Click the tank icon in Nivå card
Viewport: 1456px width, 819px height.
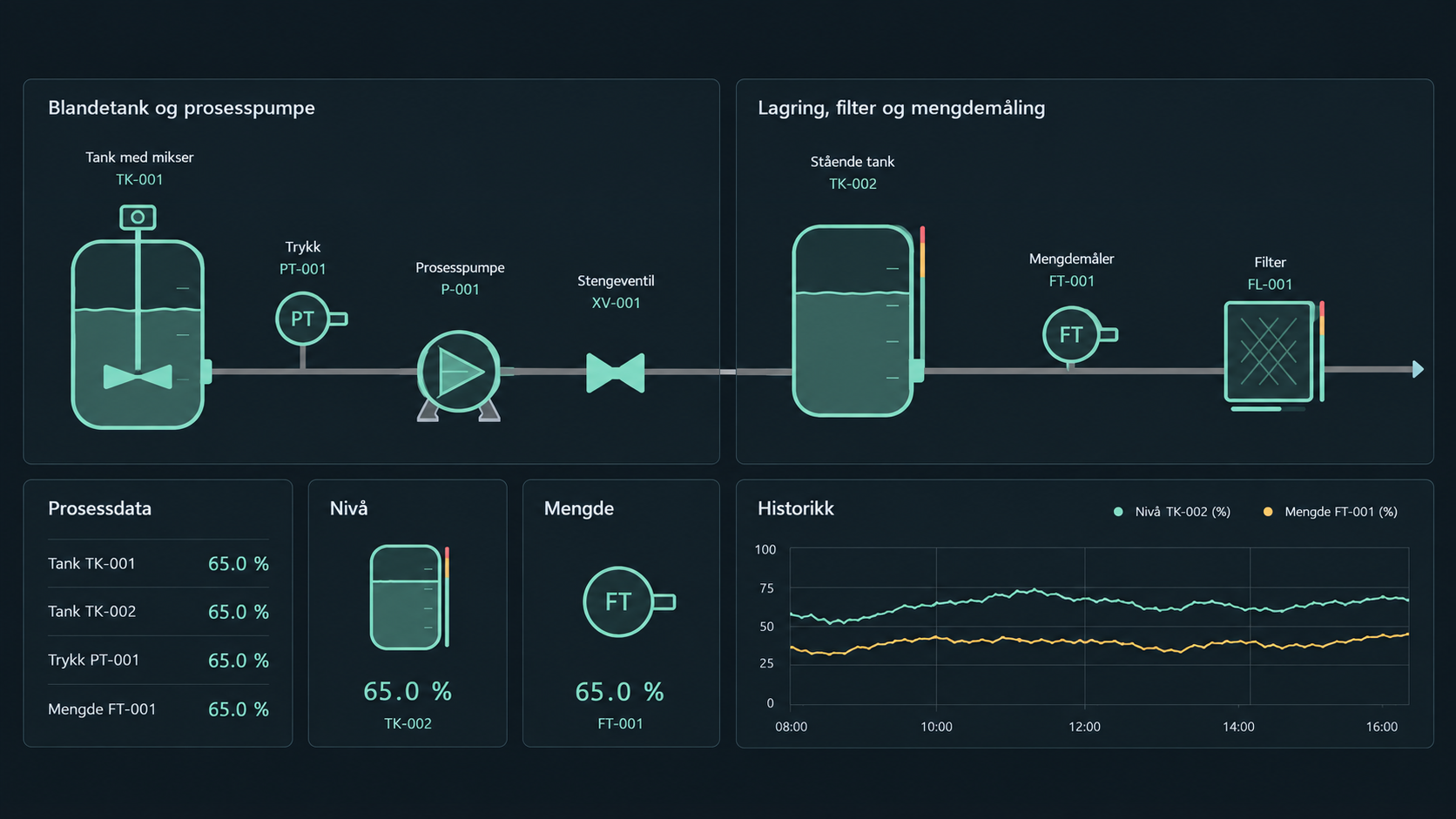(x=406, y=597)
